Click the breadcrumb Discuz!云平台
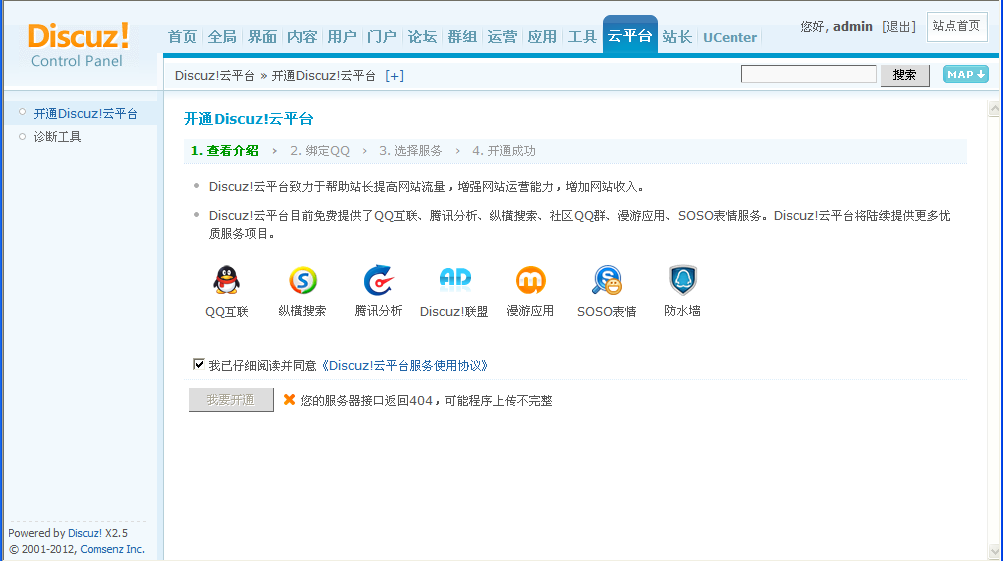Viewport: 1003px width, 561px height. pos(215,76)
